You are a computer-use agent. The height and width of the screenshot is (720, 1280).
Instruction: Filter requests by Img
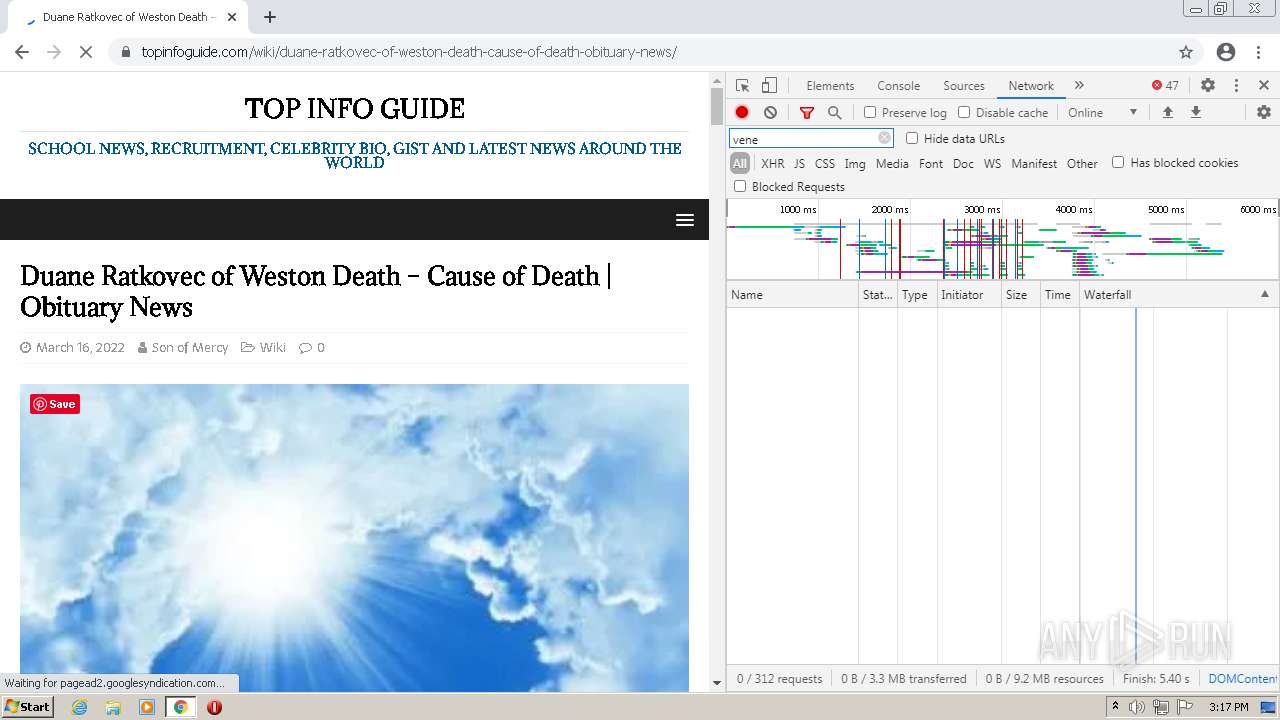click(x=855, y=164)
